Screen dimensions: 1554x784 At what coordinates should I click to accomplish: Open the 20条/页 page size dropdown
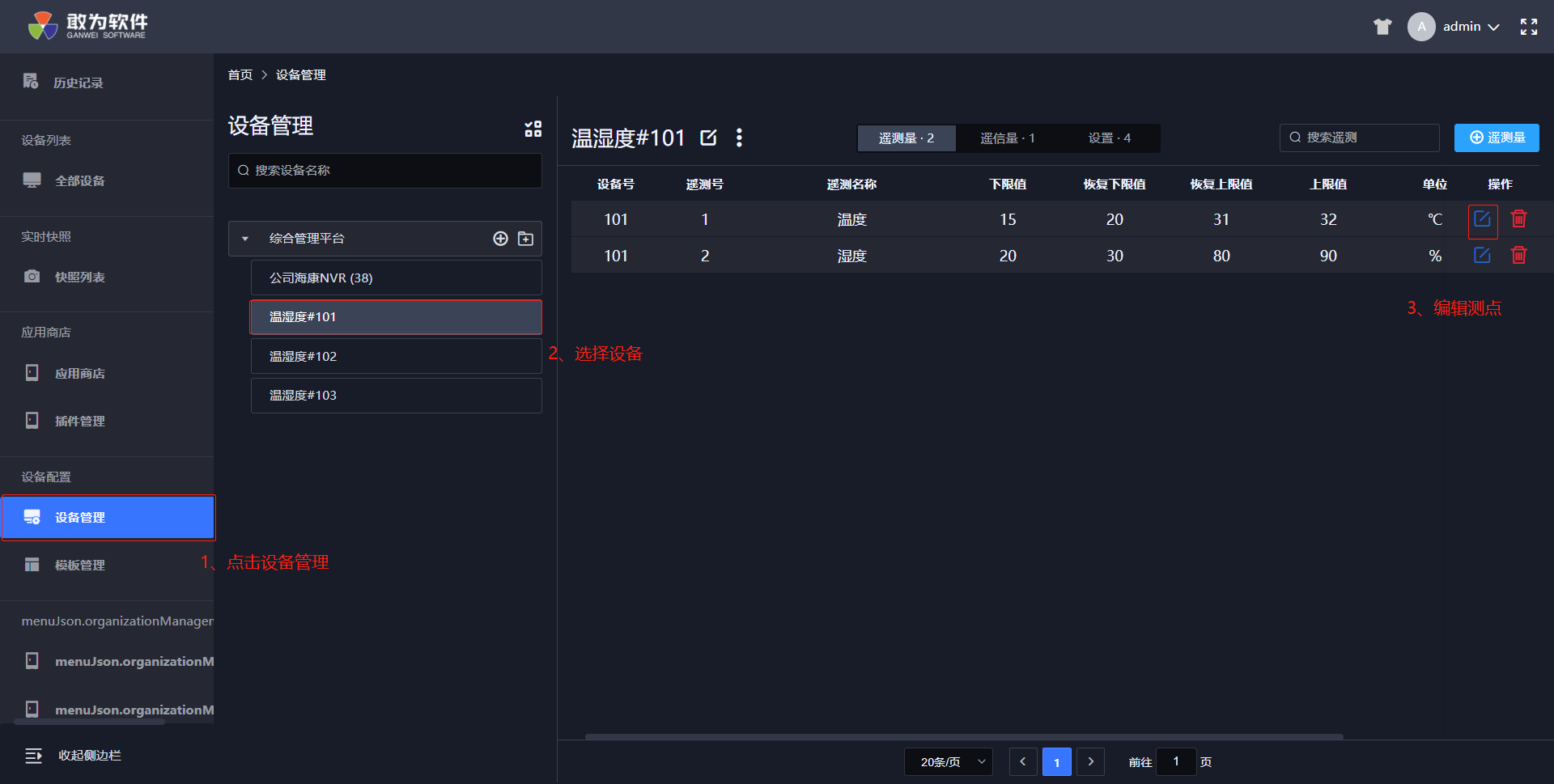(949, 762)
